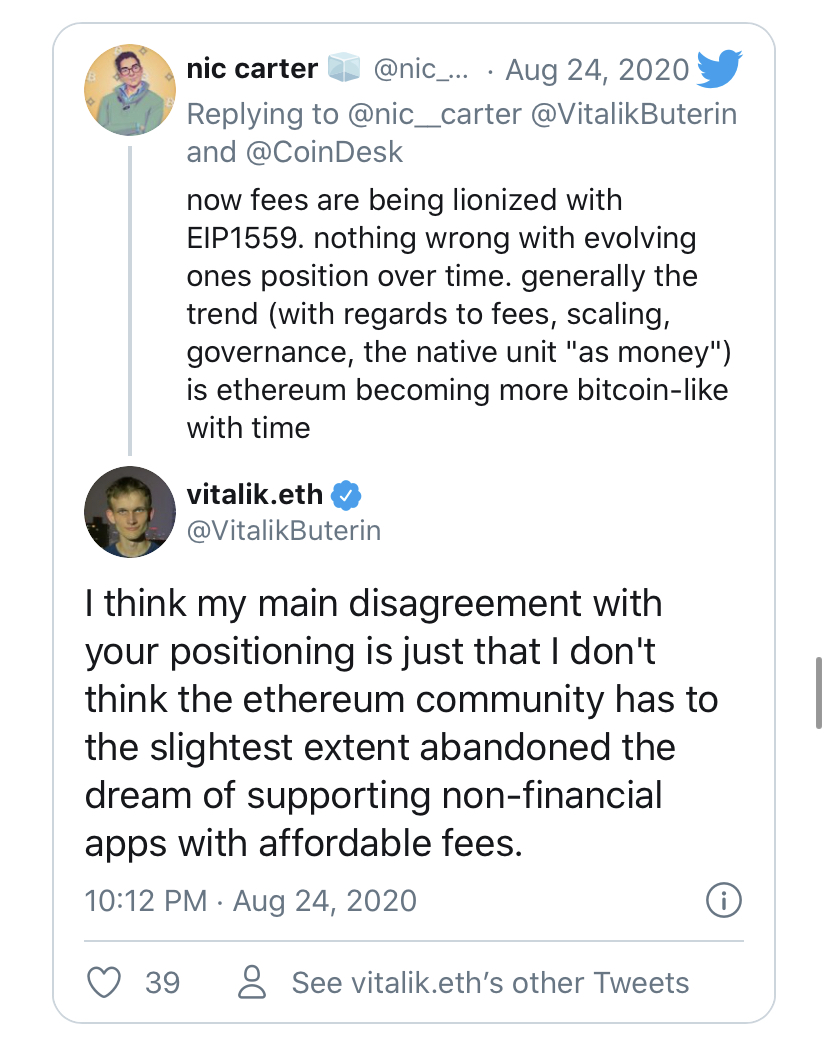The width and height of the screenshot is (828, 1060).
Task: Open the info icon beside the timestamp
Action: tap(723, 900)
